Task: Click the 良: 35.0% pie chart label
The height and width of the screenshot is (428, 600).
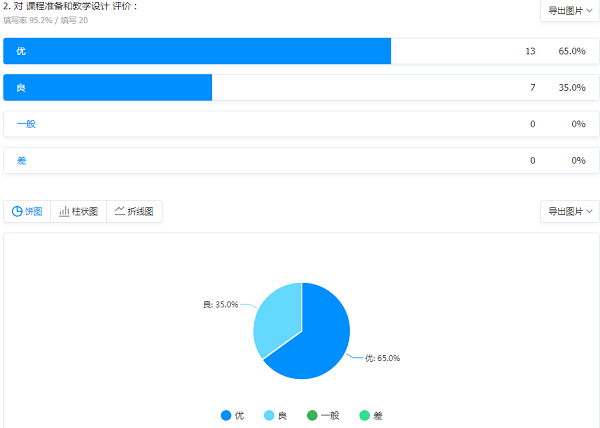Action: pyautogui.click(x=220, y=304)
